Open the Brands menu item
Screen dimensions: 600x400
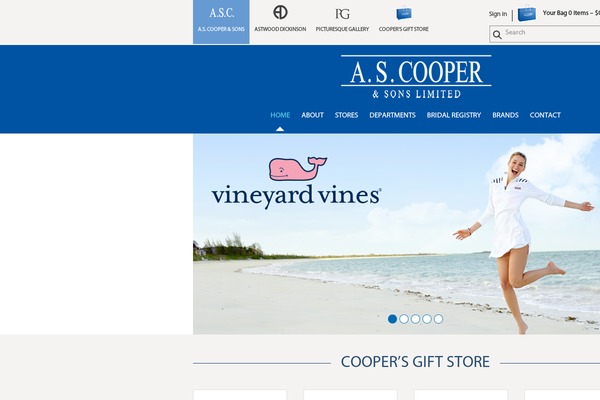pyautogui.click(x=505, y=115)
